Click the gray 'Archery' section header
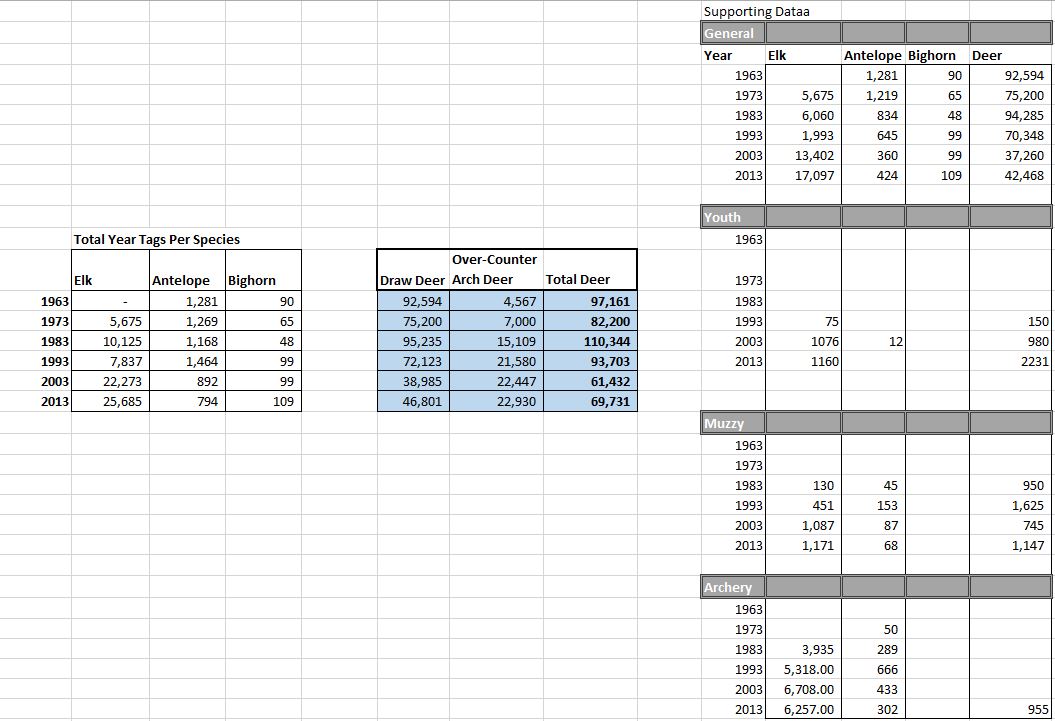Viewport: 1055px width, 721px height. pos(733,587)
